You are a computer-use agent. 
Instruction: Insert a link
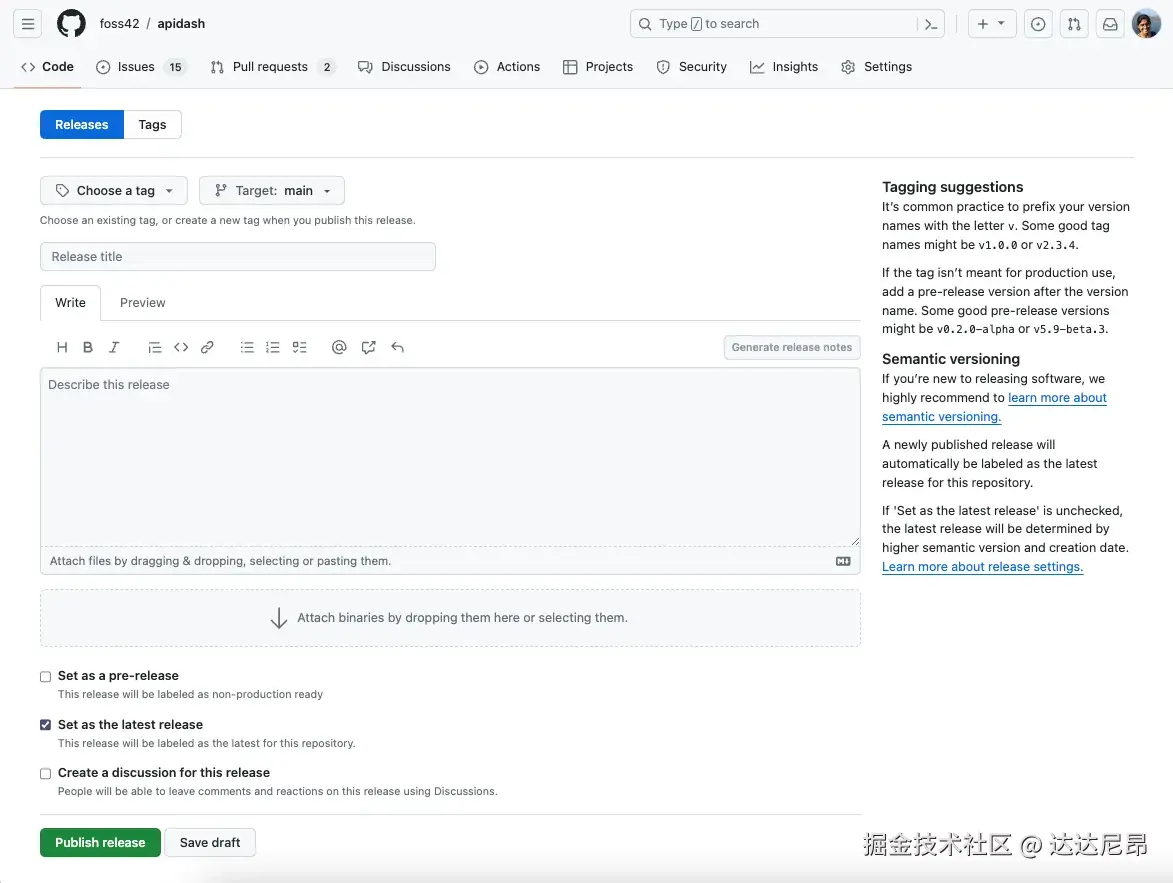pyautogui.click(x=207, y=347)
